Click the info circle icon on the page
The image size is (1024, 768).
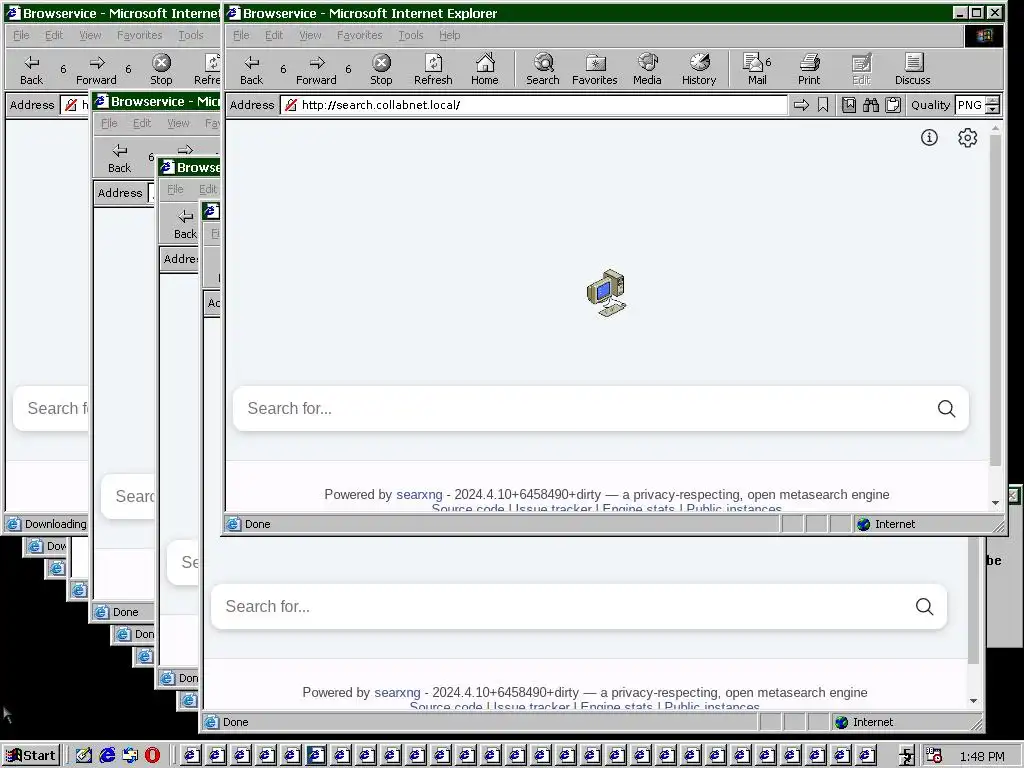tap(929, 137)
